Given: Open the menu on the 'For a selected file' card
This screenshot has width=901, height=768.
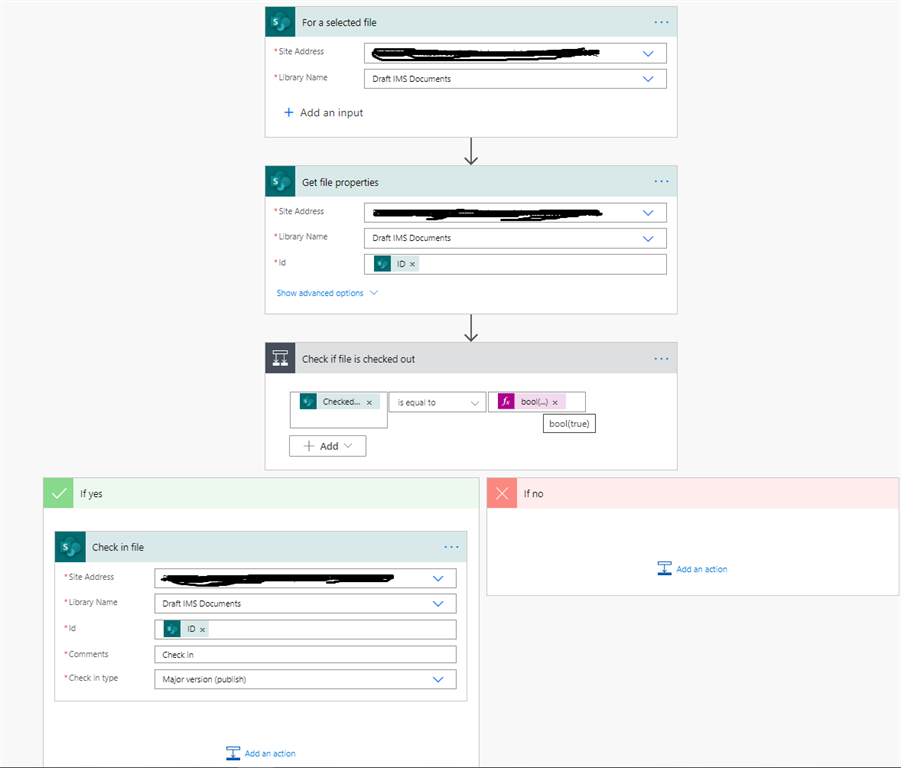Looking at the screenshot, I should tap(661, 21).
